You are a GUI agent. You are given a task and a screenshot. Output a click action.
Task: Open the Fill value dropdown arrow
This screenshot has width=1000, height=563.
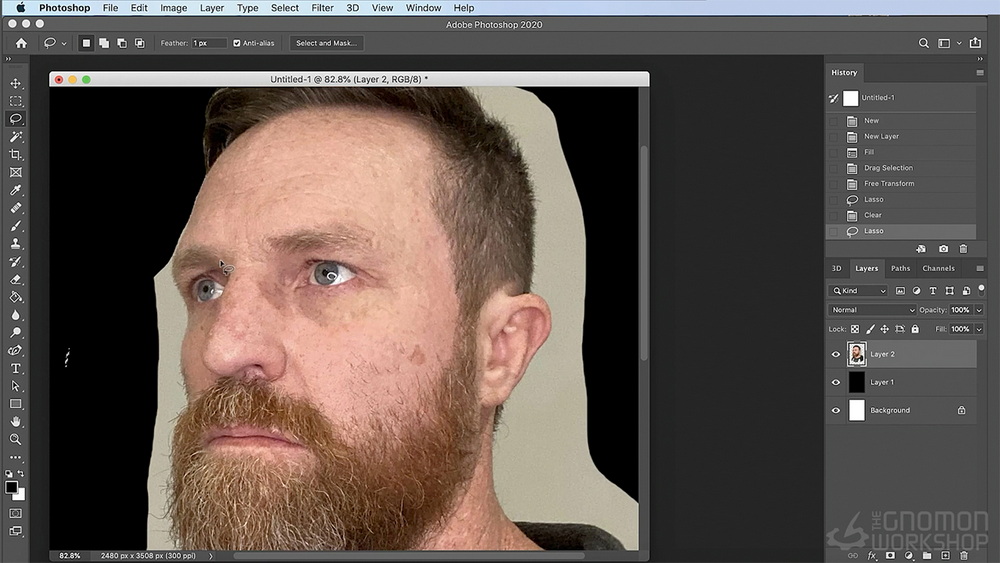click(x=979, y=329)
